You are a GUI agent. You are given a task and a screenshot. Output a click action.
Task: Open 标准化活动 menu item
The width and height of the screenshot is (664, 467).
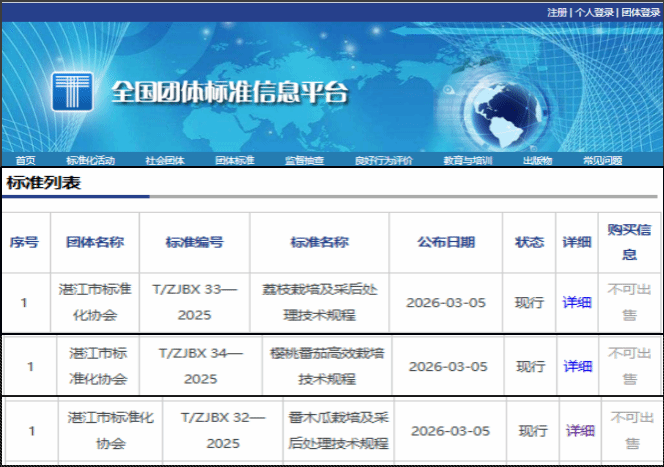[x=90, y=160]
